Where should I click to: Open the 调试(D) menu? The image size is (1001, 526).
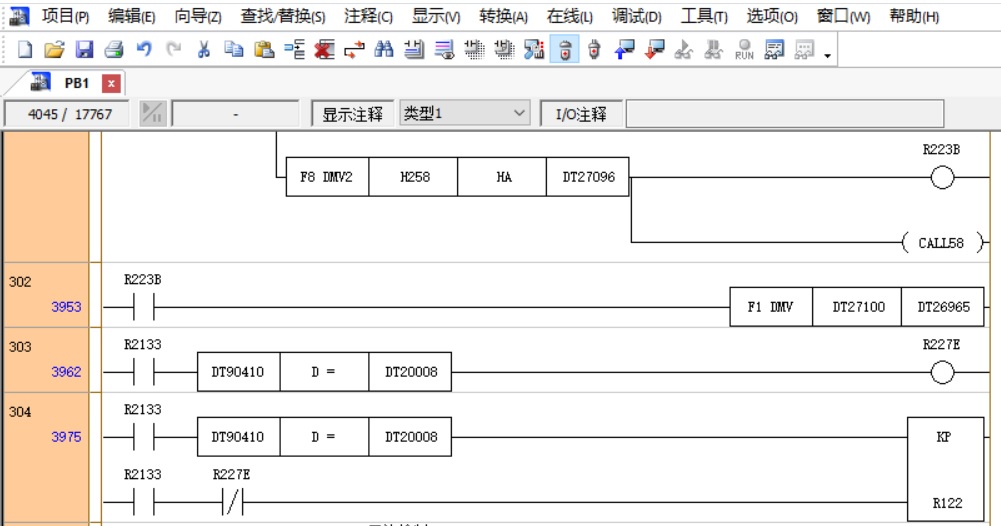(x=636, y=16)
